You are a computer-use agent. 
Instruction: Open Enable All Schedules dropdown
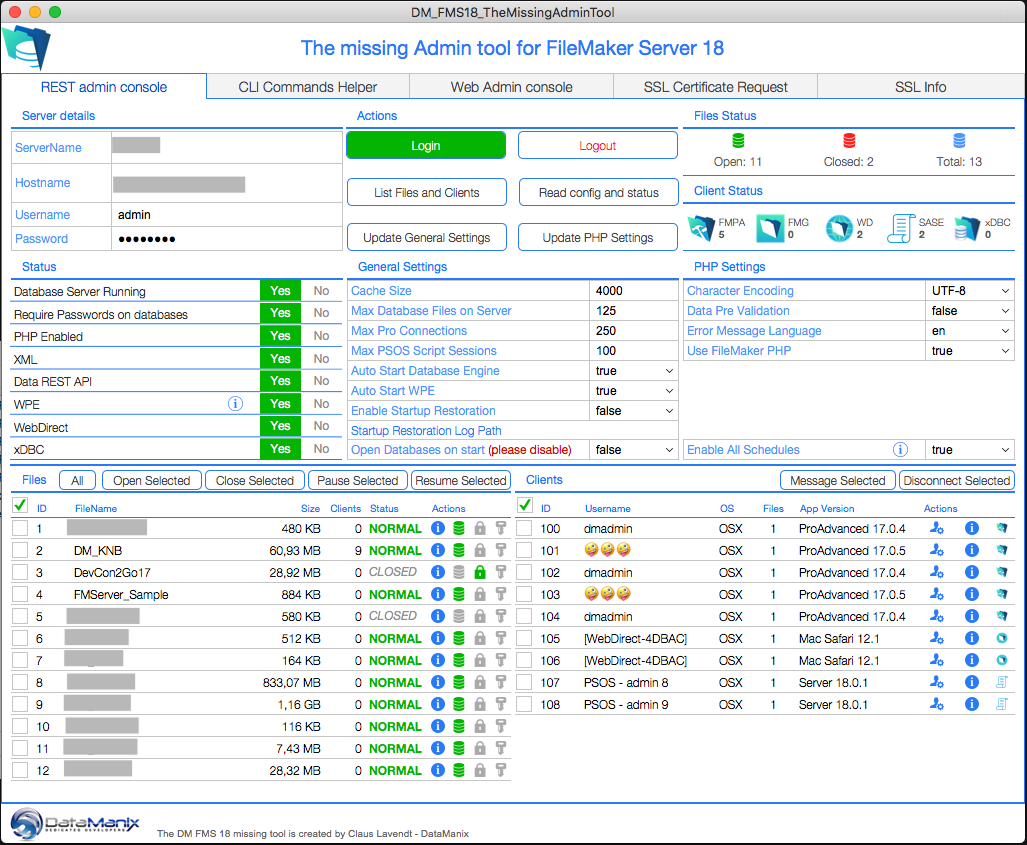pos(970,450)
